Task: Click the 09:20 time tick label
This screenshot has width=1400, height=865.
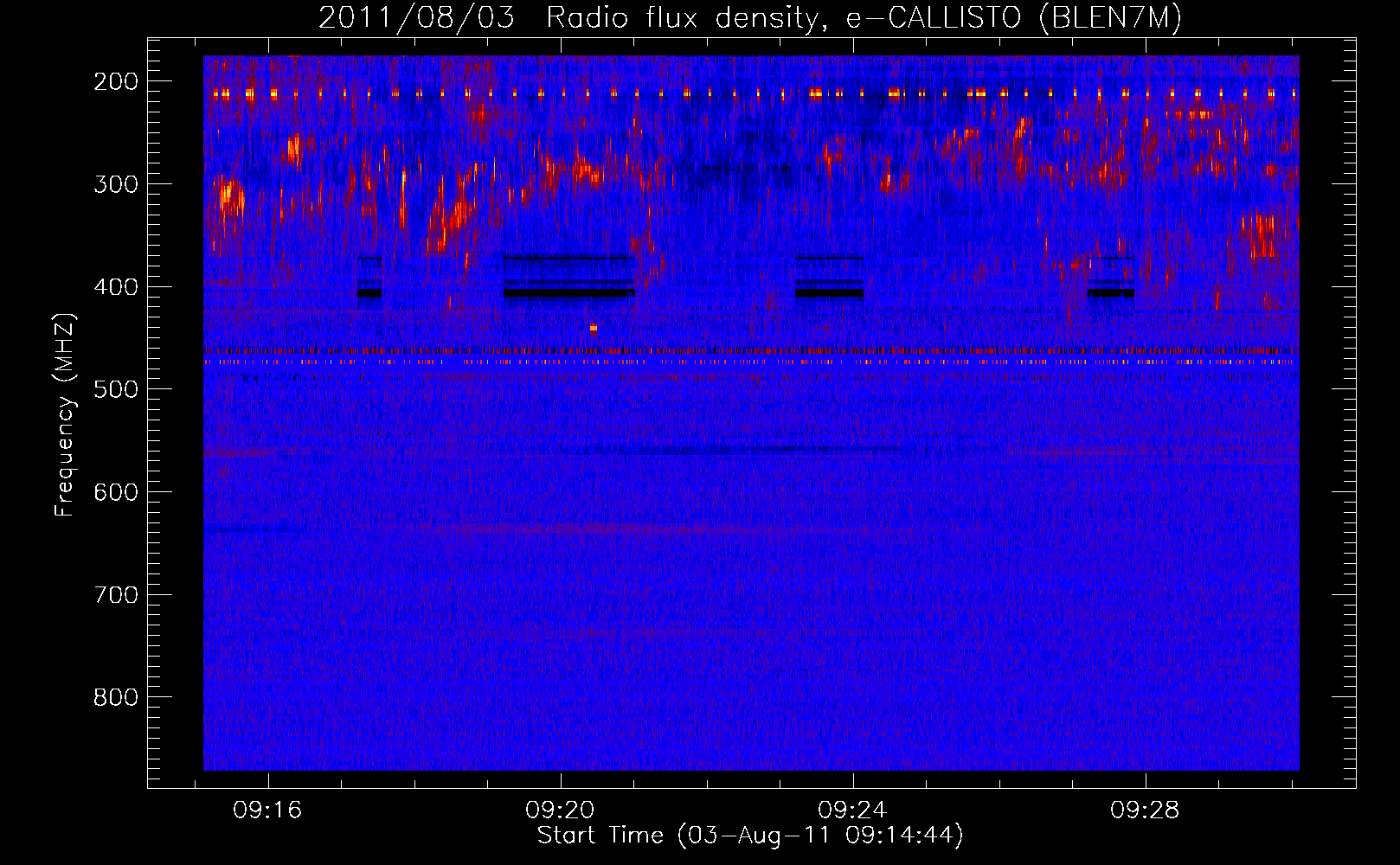Action: point(560,811)
